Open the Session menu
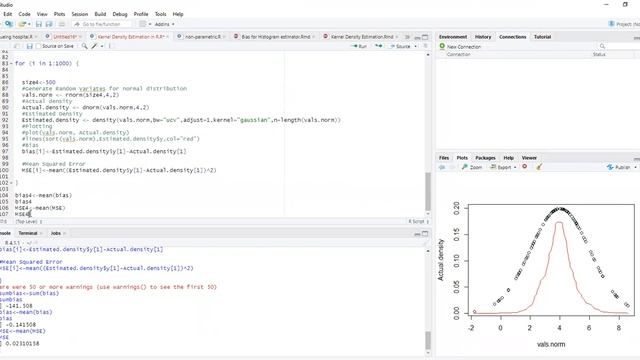The width and height of the screenshot is (640, 360). pyautogui.click(x=80, y=14)
